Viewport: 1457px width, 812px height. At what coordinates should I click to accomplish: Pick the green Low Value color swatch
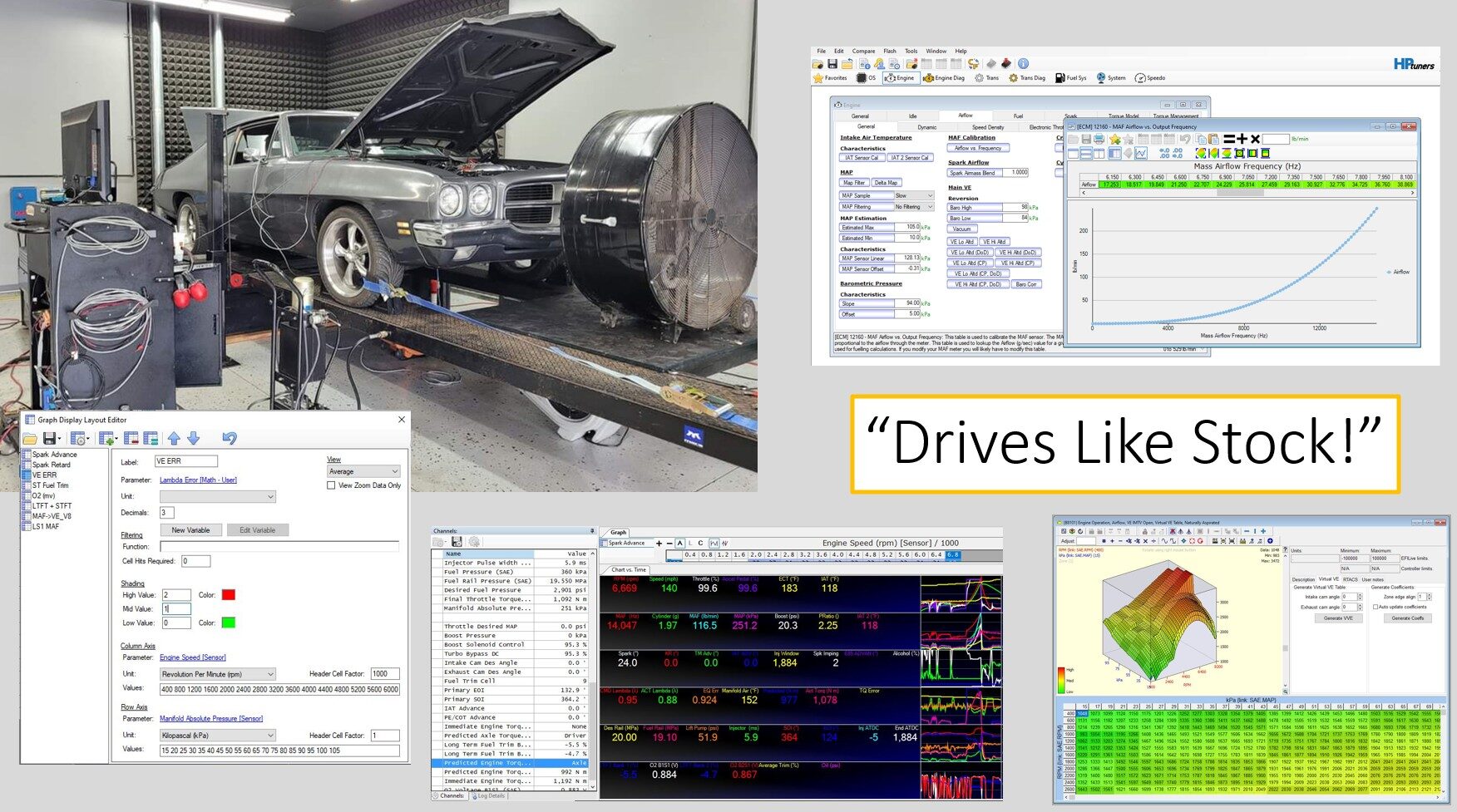229,623
